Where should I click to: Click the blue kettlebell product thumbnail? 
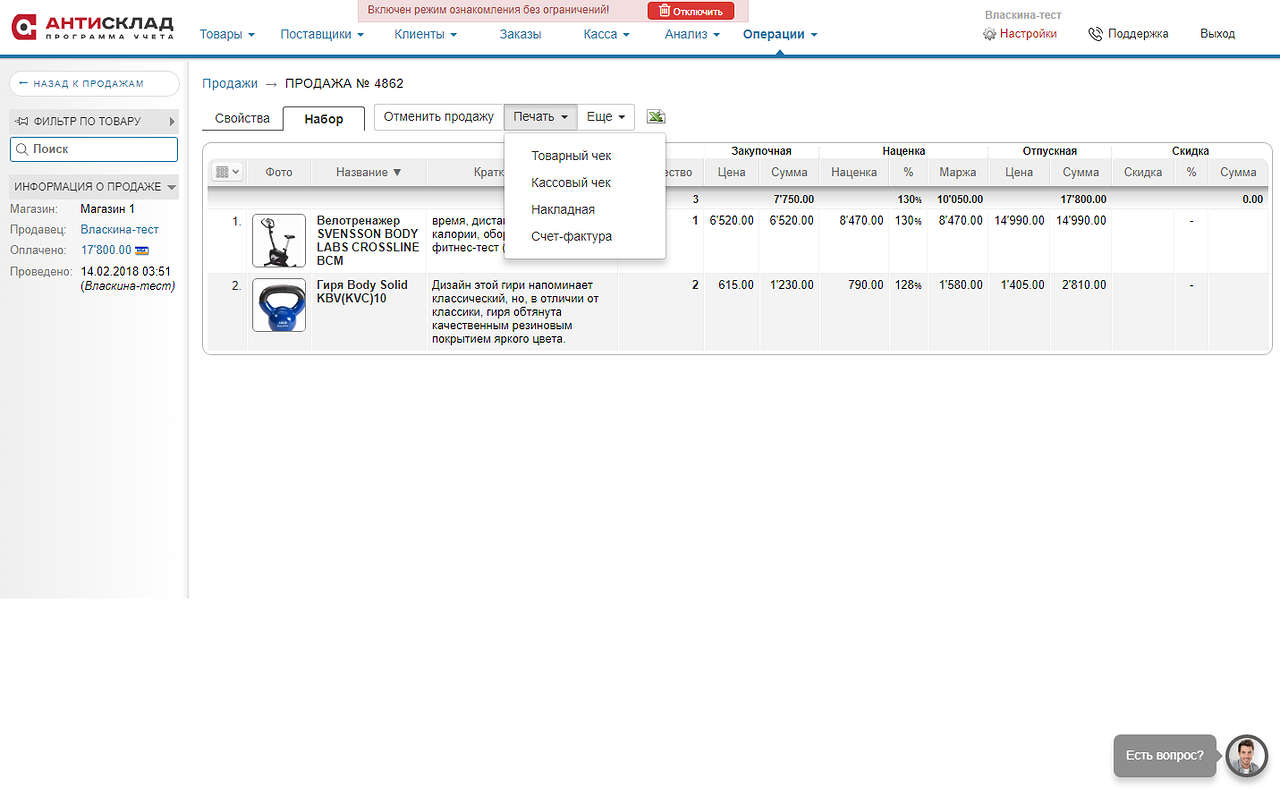[279, 305]
